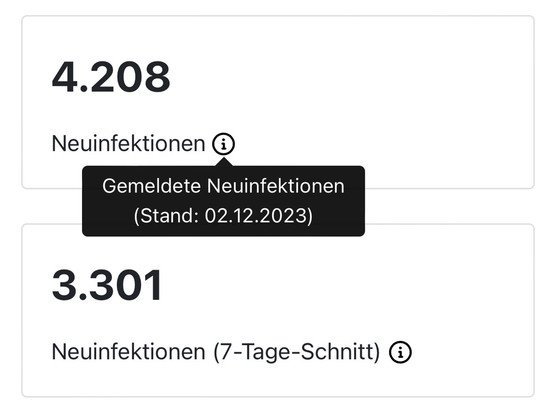
Task: Click the top card's right edge area
Action: [x=528, y=102]
